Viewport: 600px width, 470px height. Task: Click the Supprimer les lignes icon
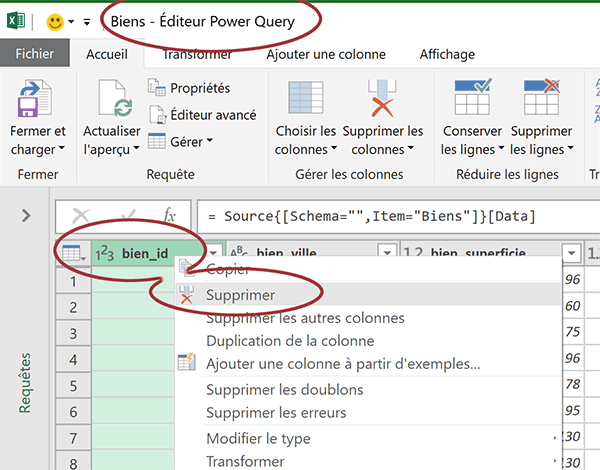pyautogui.click(x=541, y=97)
